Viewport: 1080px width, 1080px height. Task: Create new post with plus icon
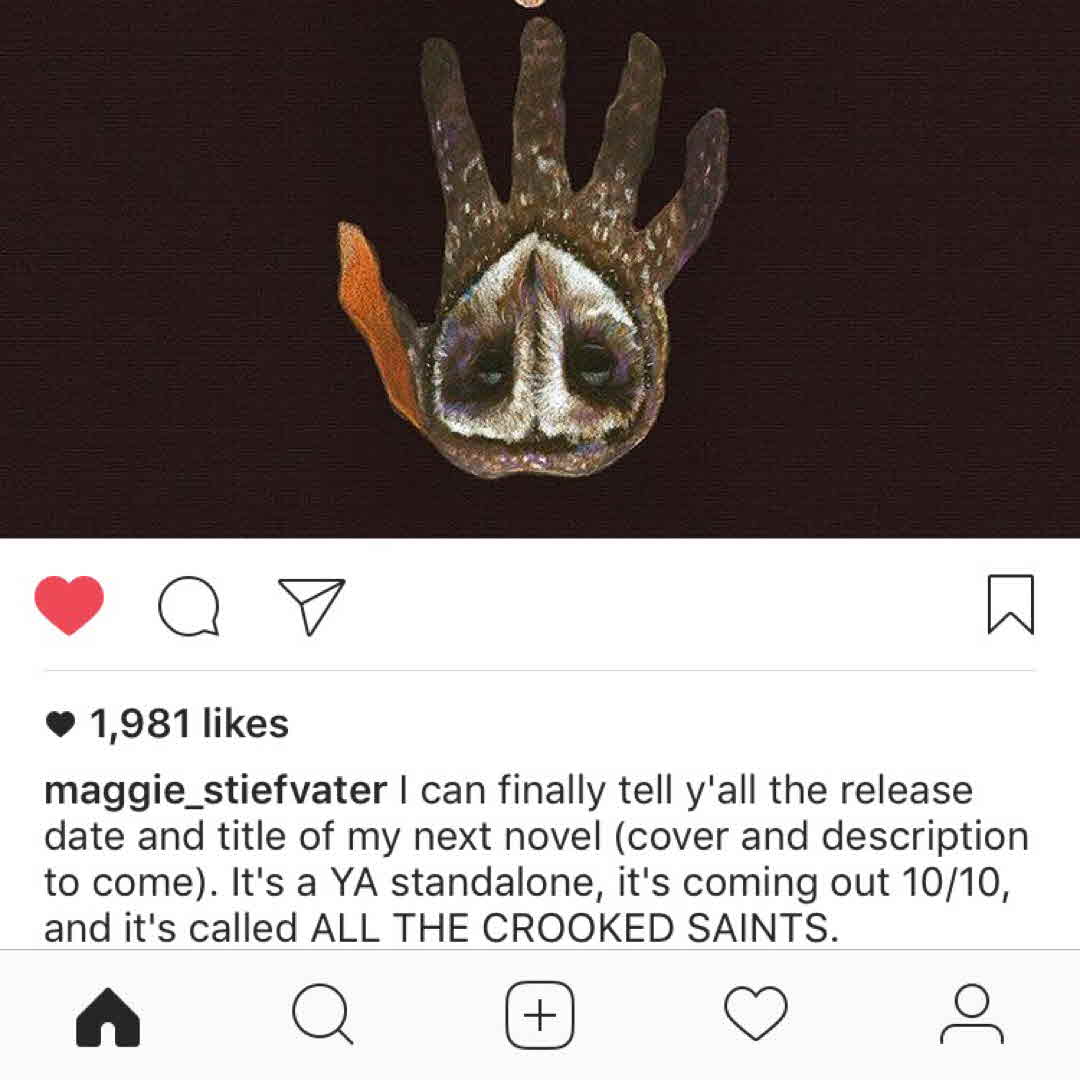point(540,1015)
